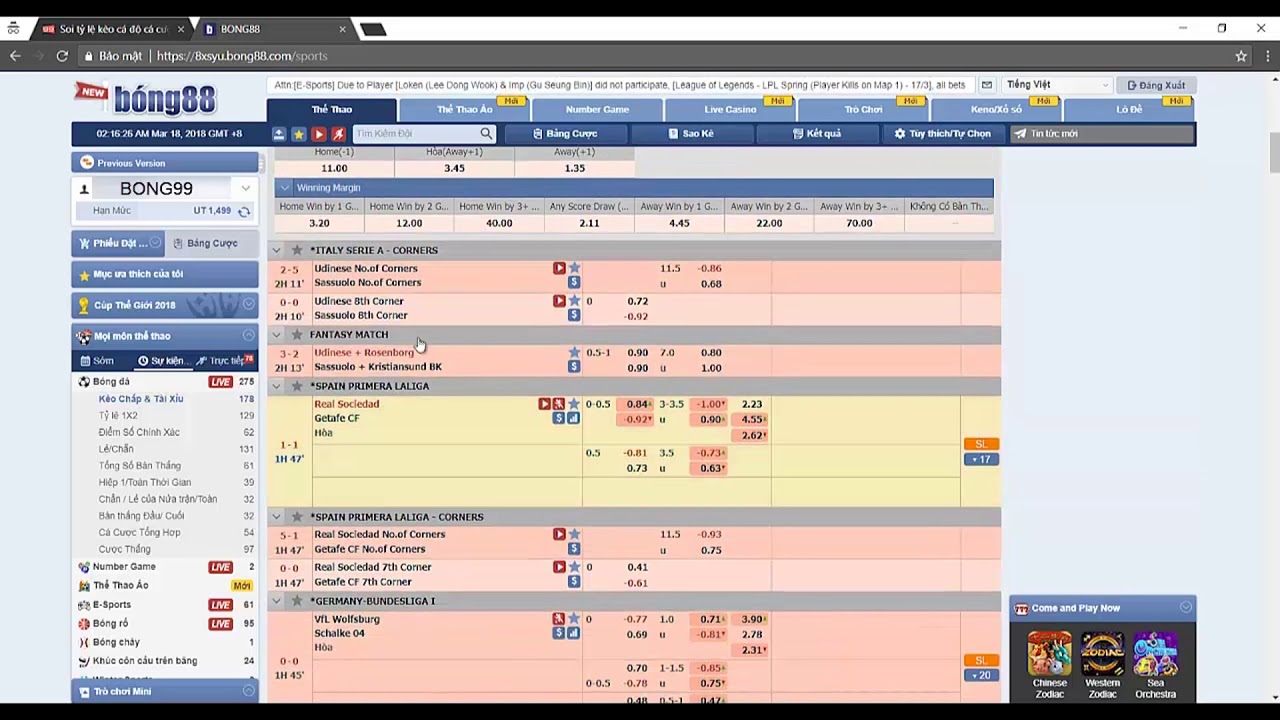Go back using the browser back arrow

pos(15,56)
